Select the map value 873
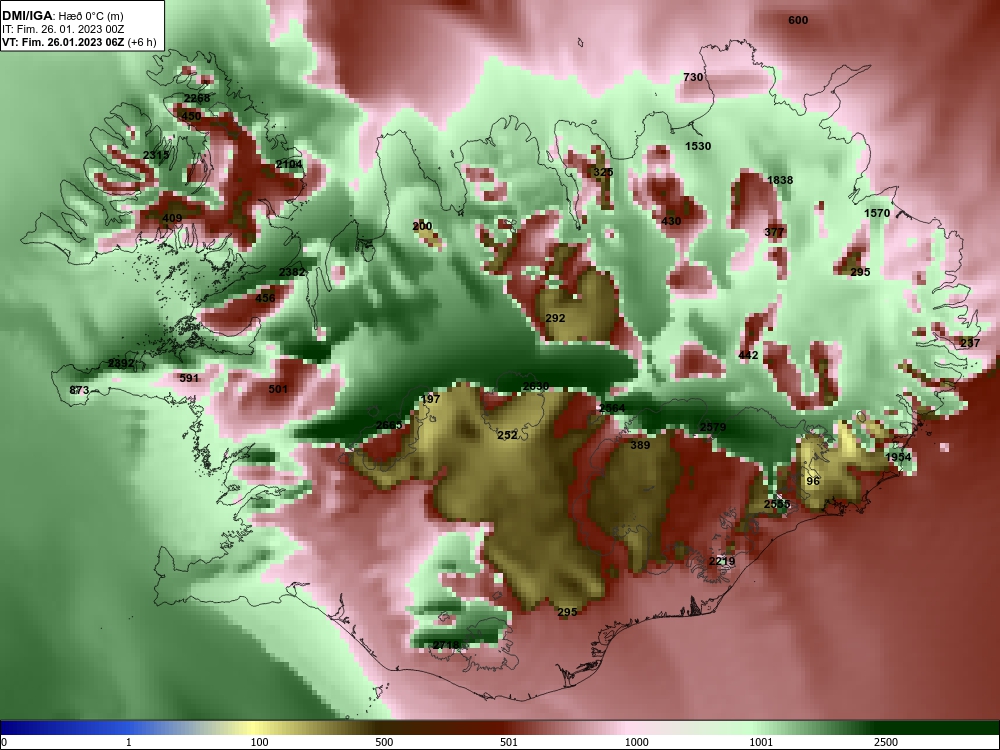Viewport: 1000px width, 750px height. (79, 390)
